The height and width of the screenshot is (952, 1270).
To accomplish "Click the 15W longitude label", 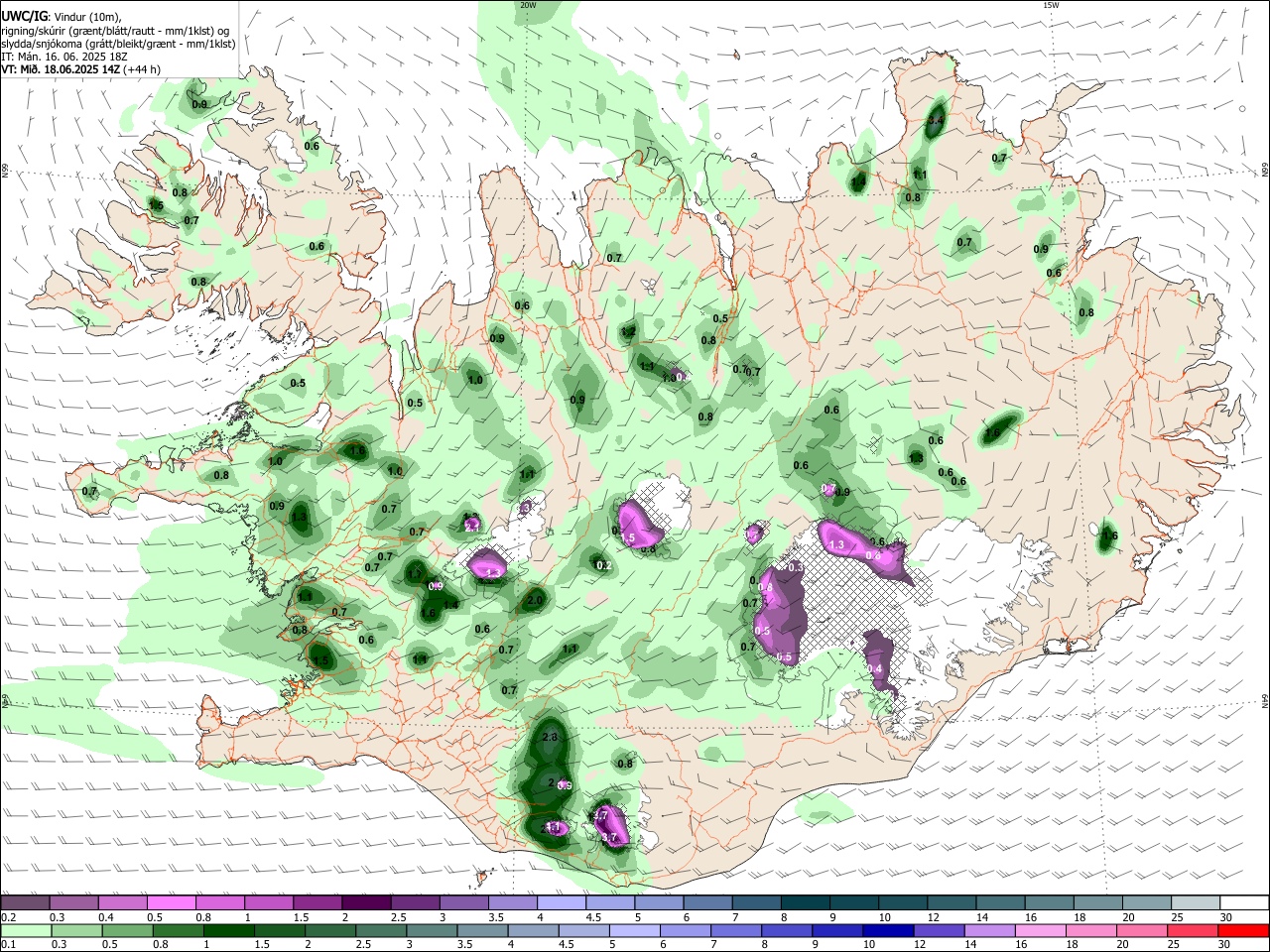I will point(1052,5).
